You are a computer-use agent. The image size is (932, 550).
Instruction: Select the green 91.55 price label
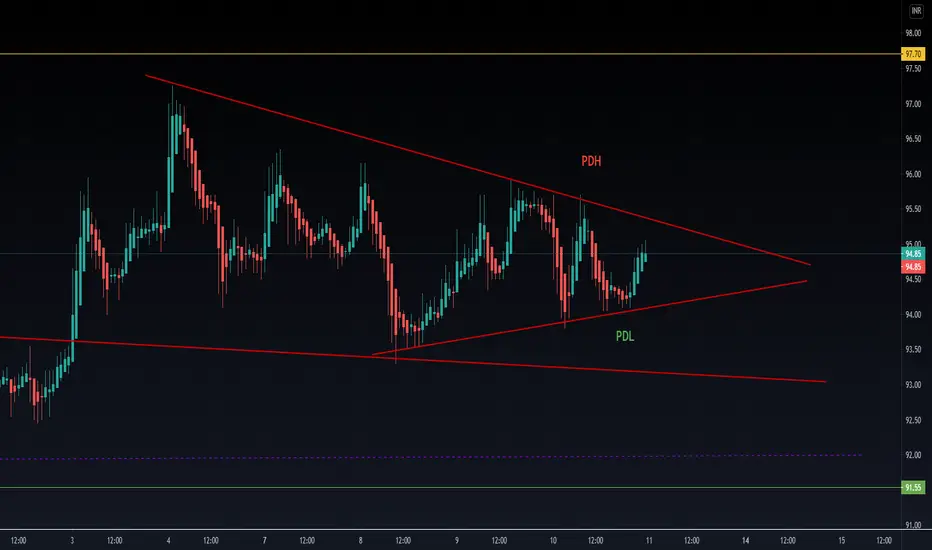913,488
